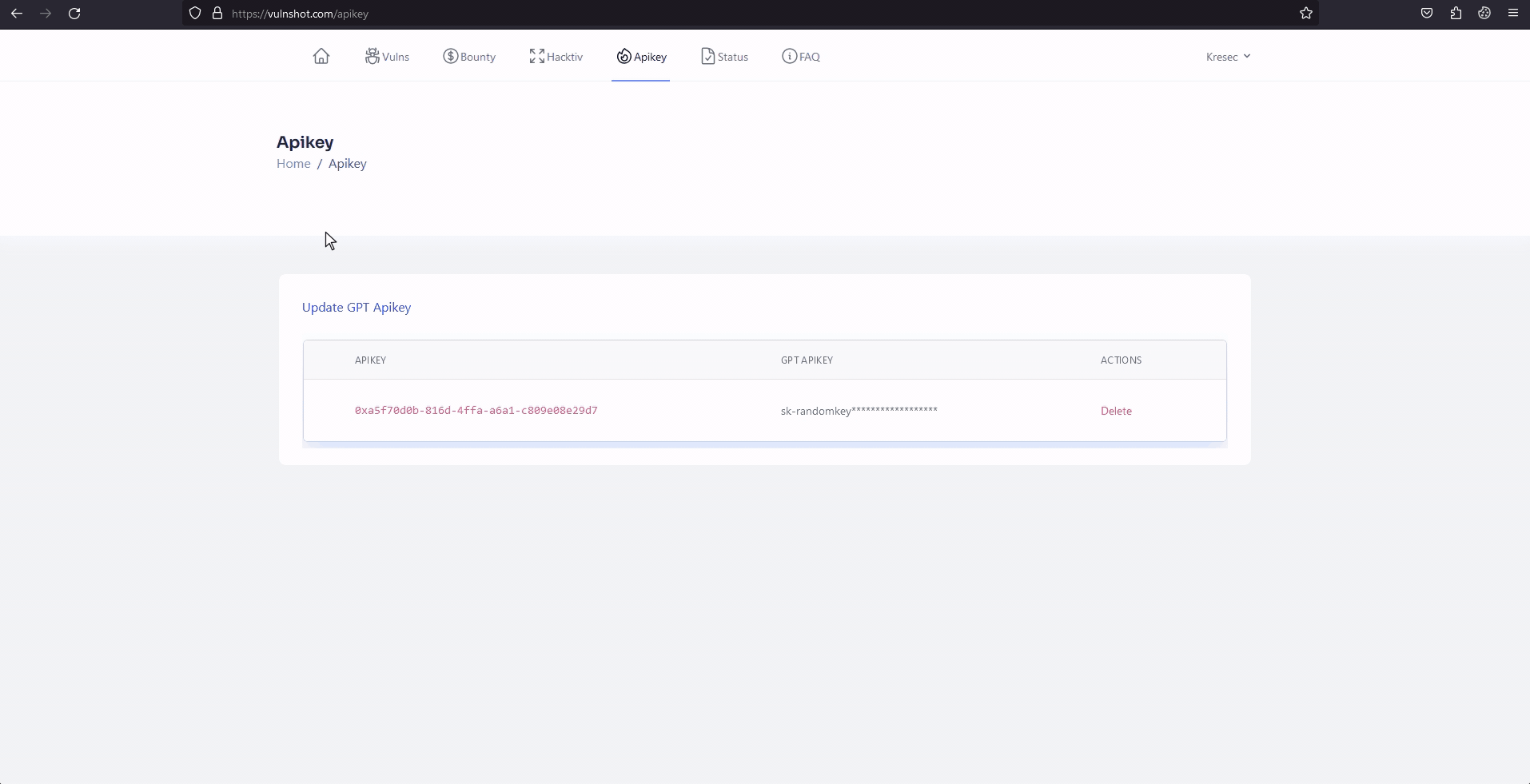Click the address bar URL field
Viewport: 1530px width, 784px height.
(751, 14)
